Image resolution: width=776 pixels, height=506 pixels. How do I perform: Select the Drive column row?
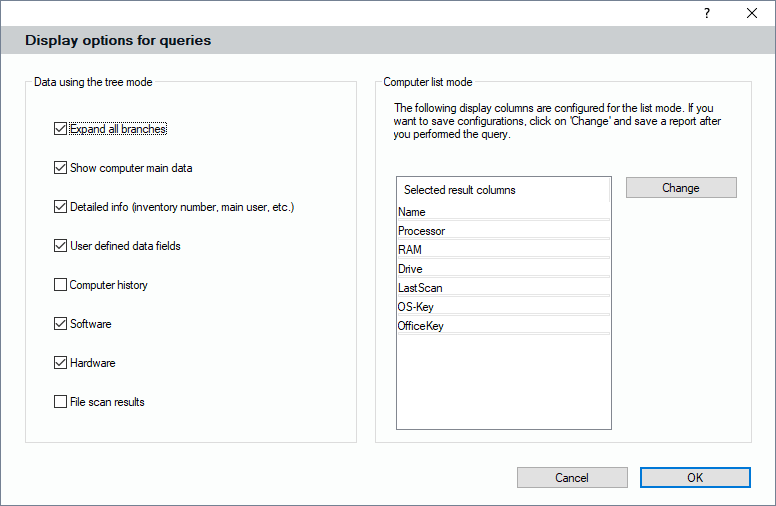click(x=503, y=269)
